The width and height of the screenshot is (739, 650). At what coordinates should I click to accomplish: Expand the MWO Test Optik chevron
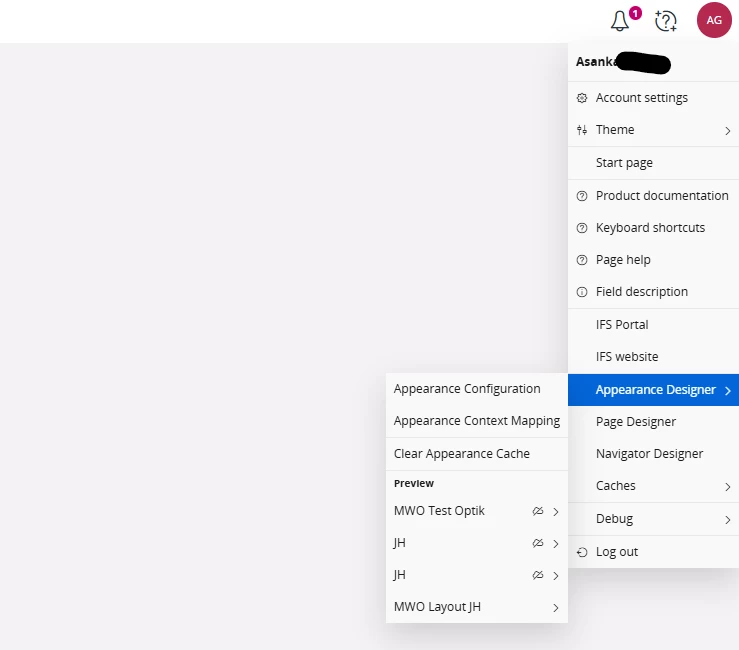coord(556,512)
